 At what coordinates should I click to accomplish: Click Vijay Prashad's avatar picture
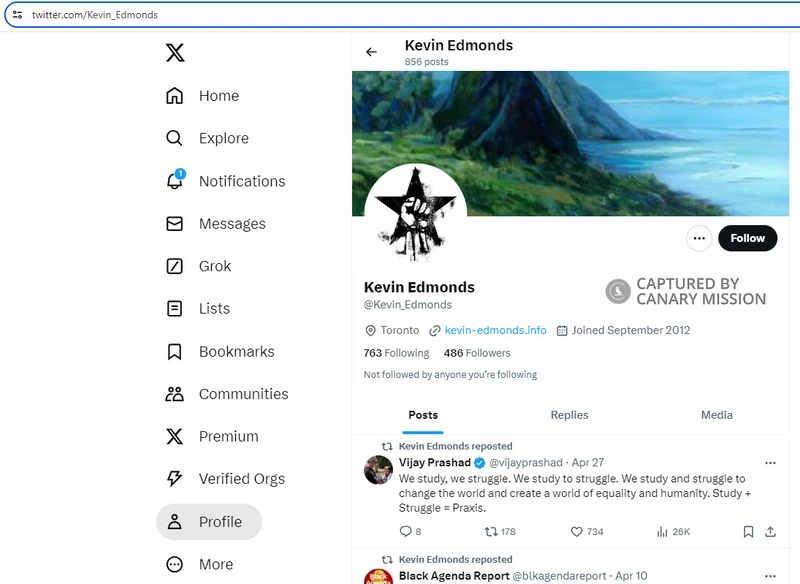[379, 470]
